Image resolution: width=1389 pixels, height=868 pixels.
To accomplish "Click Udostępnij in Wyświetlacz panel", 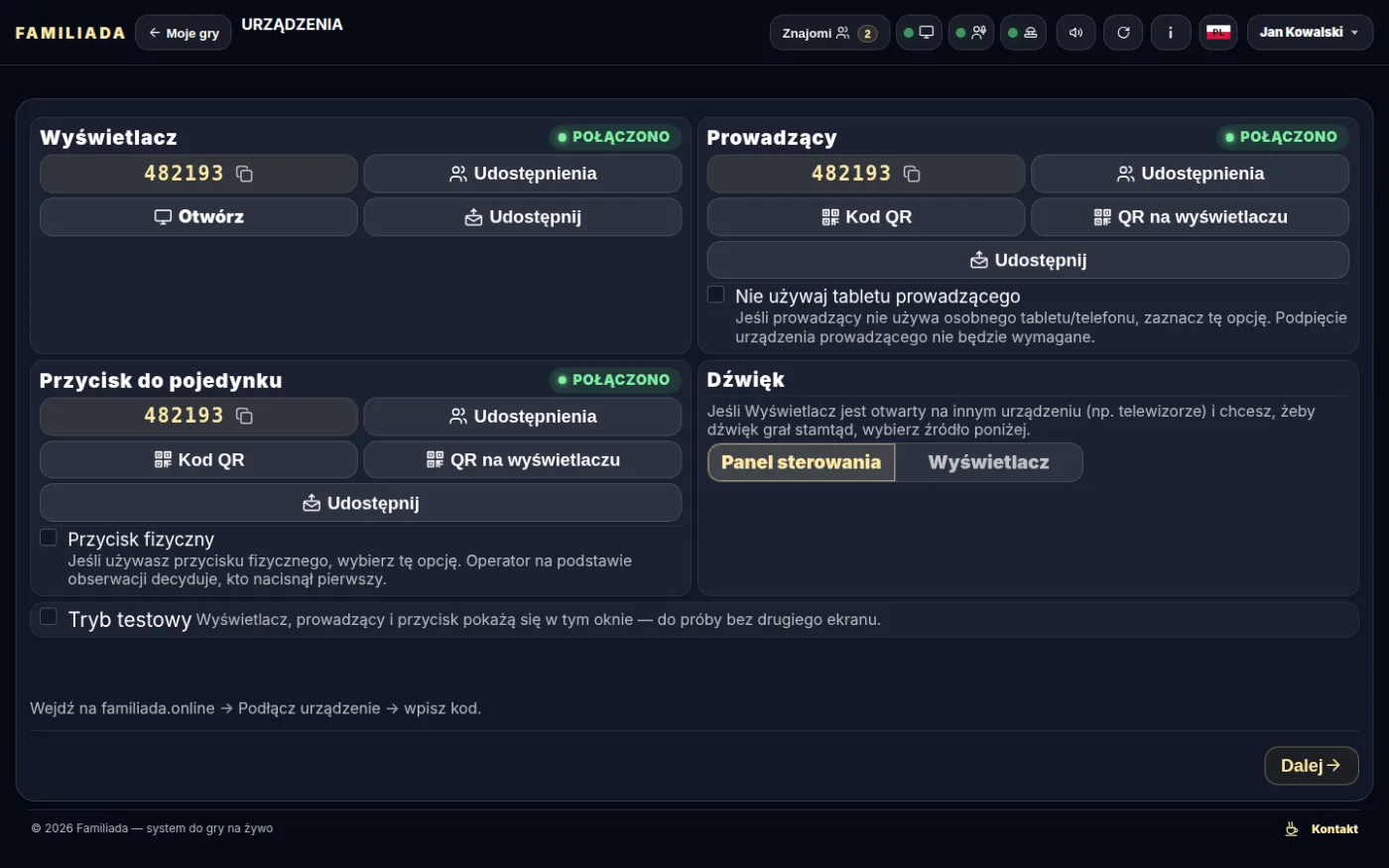I will [523, 217].
